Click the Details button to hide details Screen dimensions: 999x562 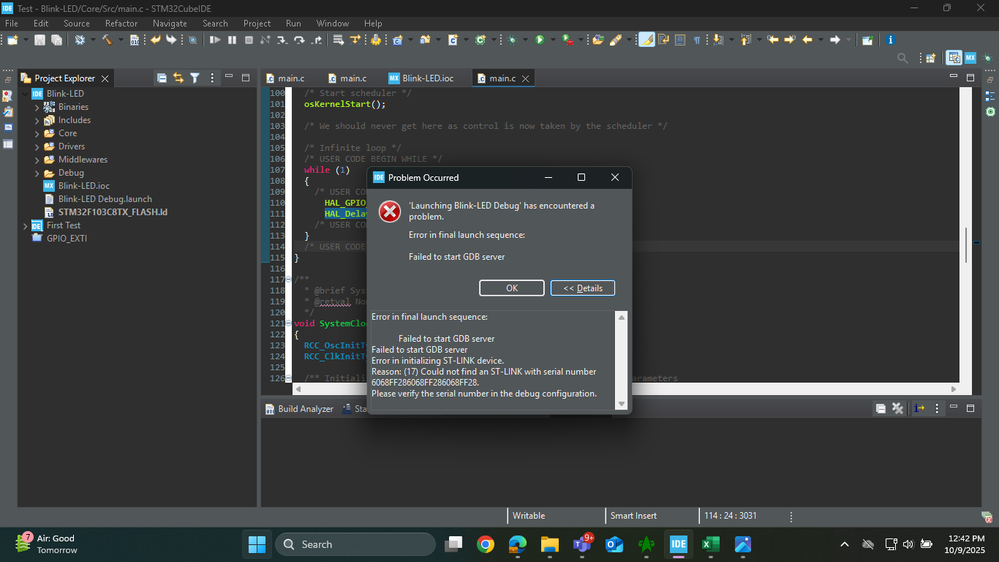(x=582, y=288)
